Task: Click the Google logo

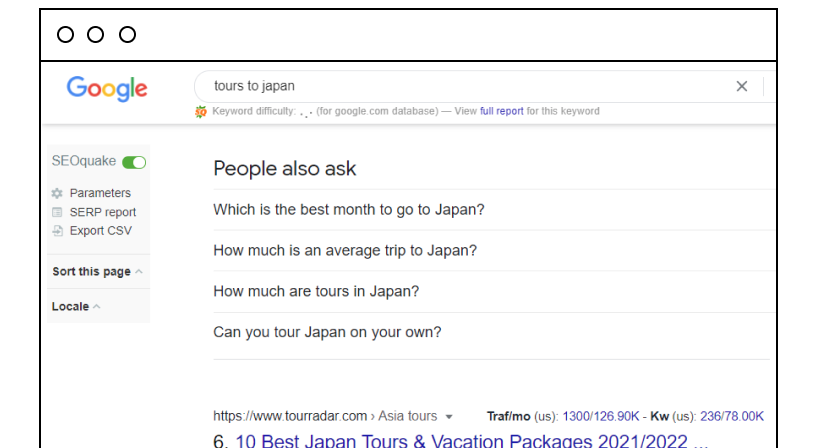Action: [x=107, y=89]
